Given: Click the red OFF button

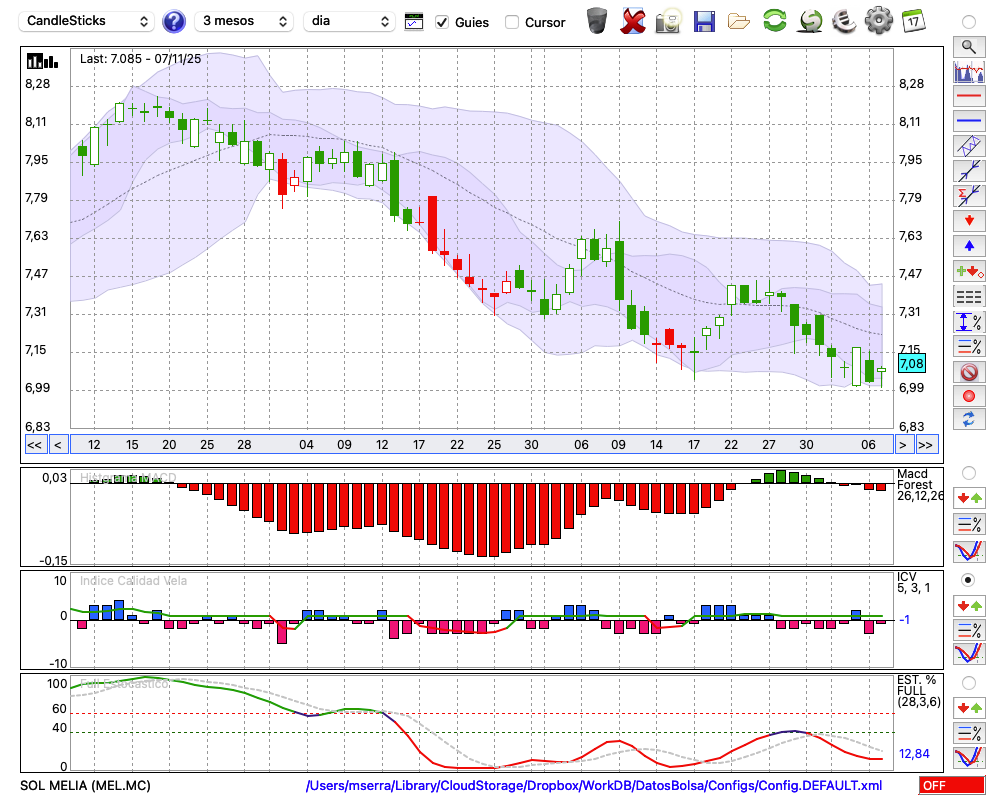Looking at the screenshot, I should click(951, 785).
